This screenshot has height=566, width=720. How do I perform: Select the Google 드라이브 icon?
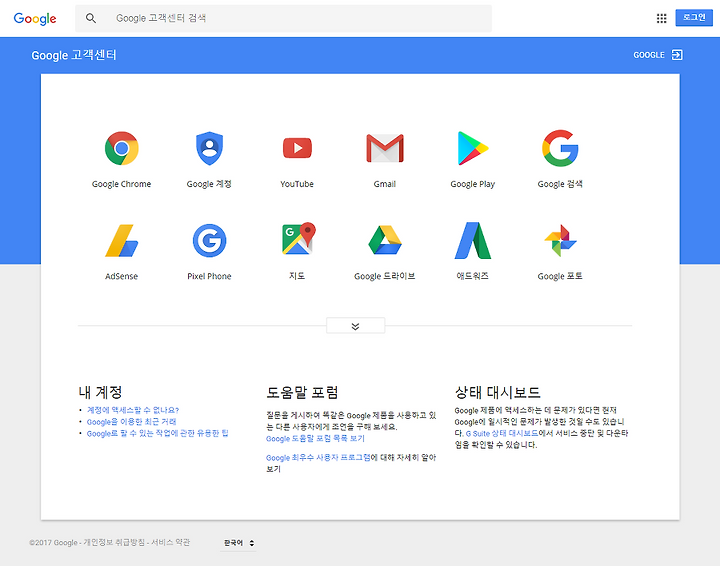[385, 240]
